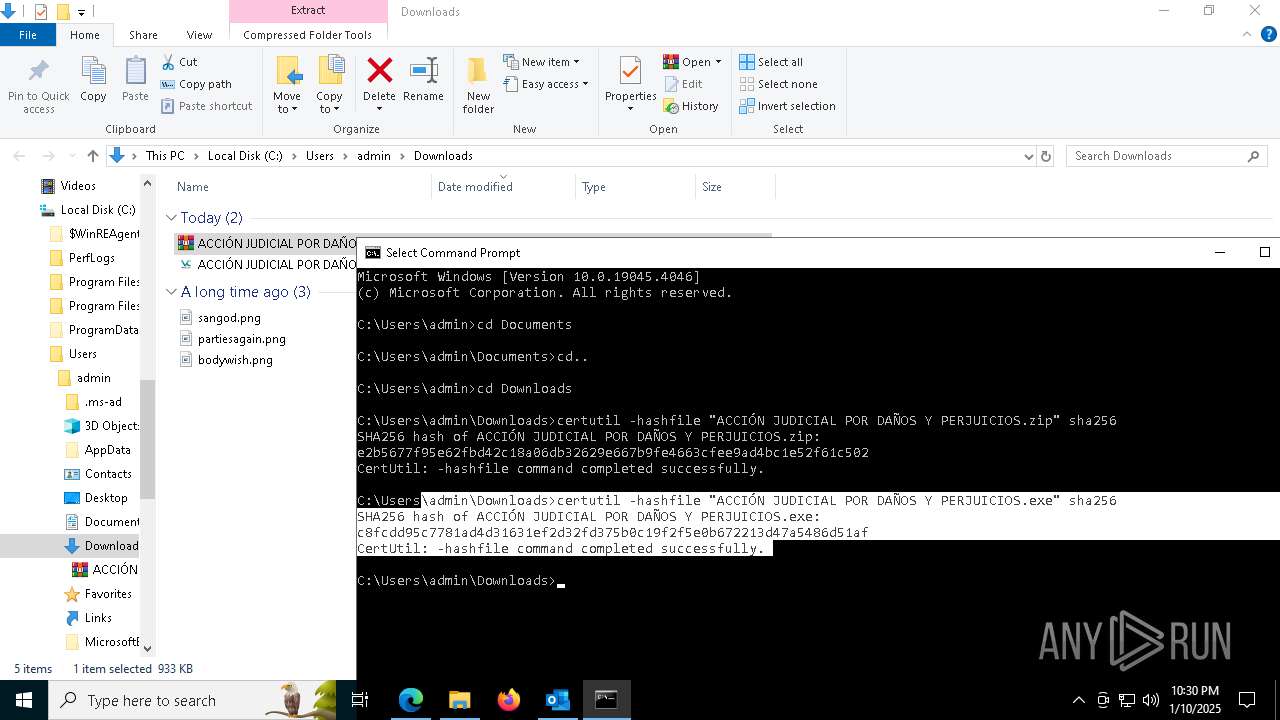Select the bodywish.png file

pyautogui.click(x=235, y=360)
